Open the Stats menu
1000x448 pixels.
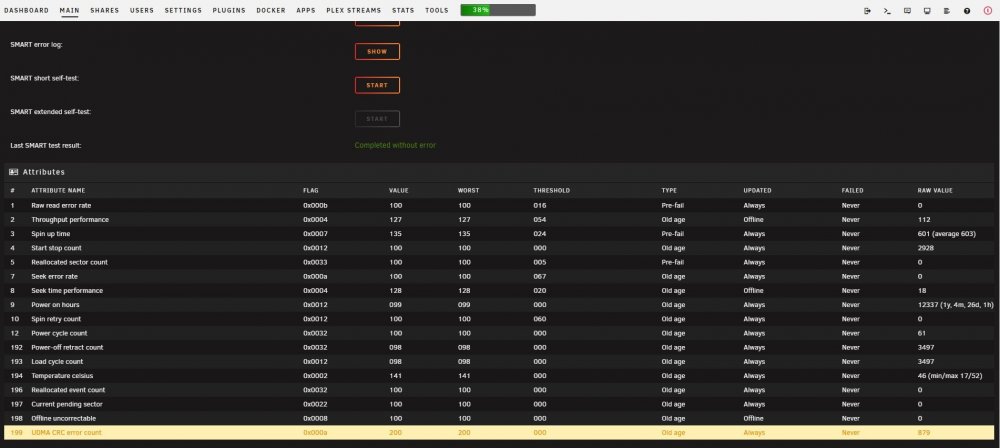(403, 11)
